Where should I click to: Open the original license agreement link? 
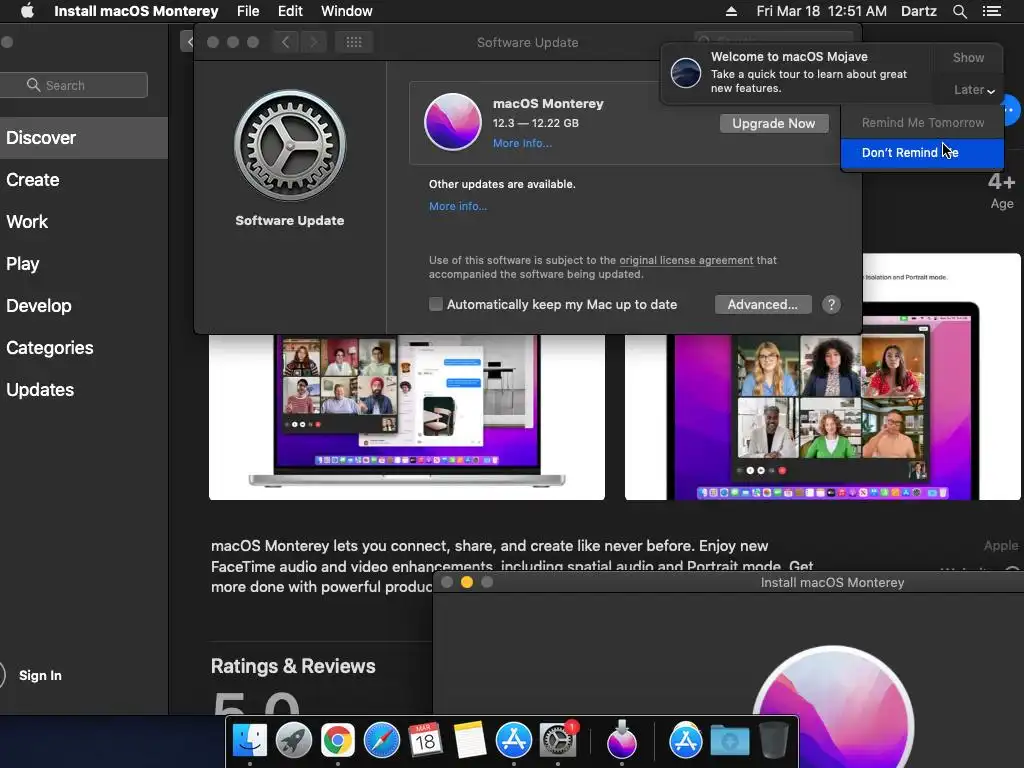(x=686, y=260)
